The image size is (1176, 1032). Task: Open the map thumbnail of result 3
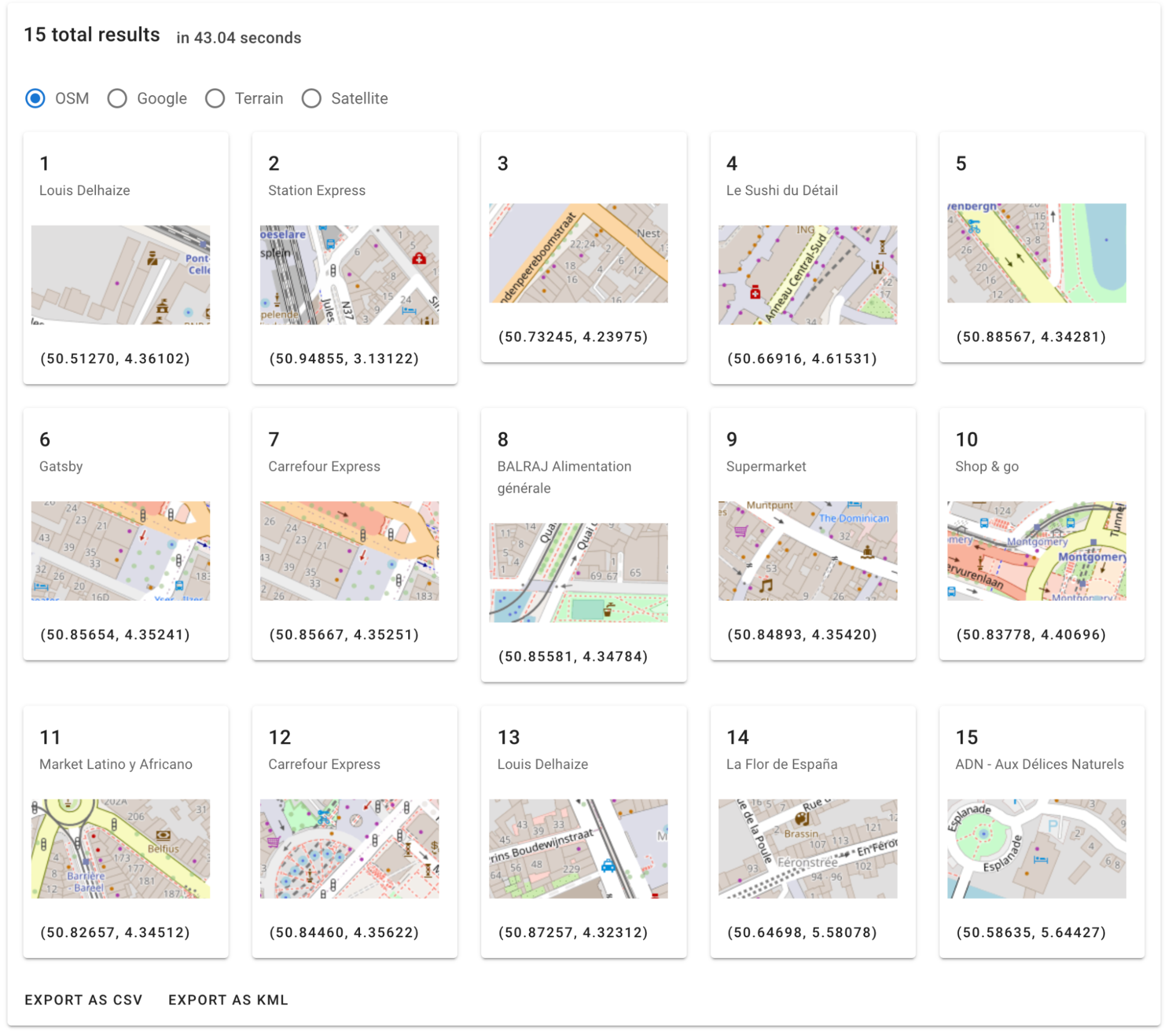pyautogui.click(x=578, y=253)
